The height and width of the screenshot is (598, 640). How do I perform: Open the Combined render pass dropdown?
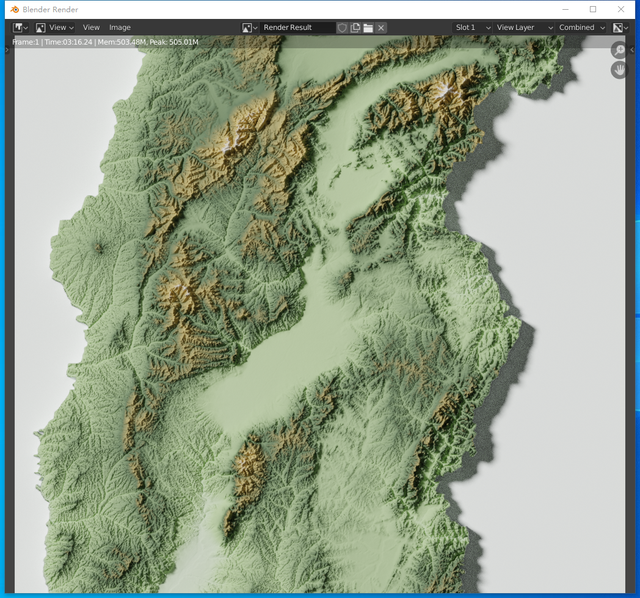[x=582, y=27]
